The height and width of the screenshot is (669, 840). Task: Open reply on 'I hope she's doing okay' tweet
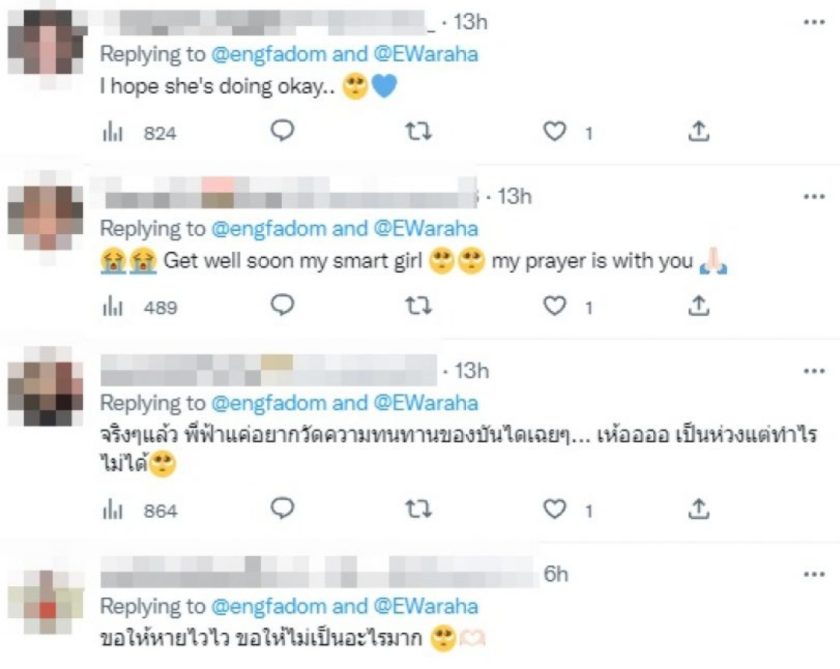click(282, 131)
